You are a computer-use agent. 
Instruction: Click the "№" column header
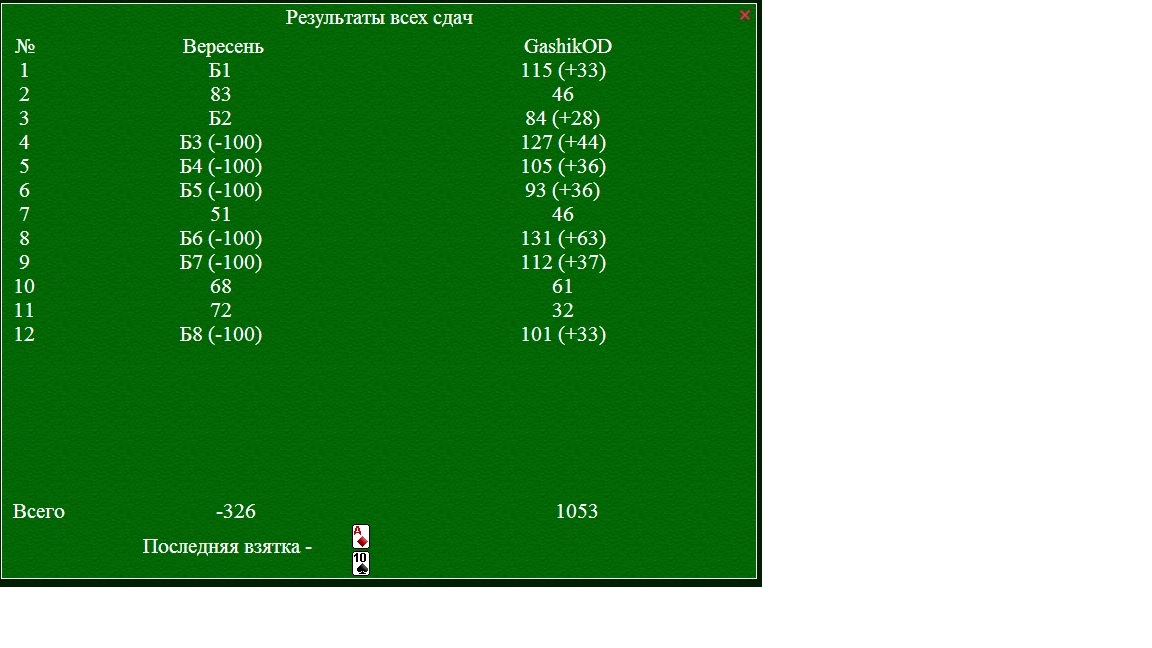(25, 46)
